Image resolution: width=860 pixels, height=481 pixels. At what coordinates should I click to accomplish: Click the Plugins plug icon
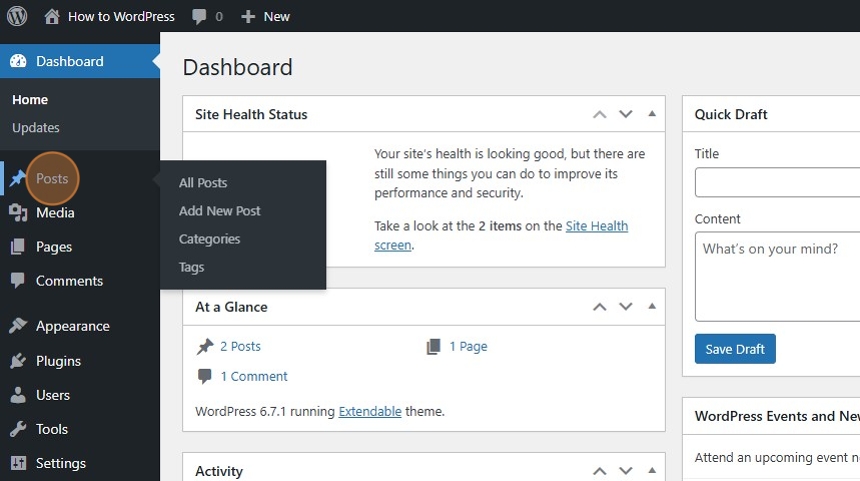18,360
